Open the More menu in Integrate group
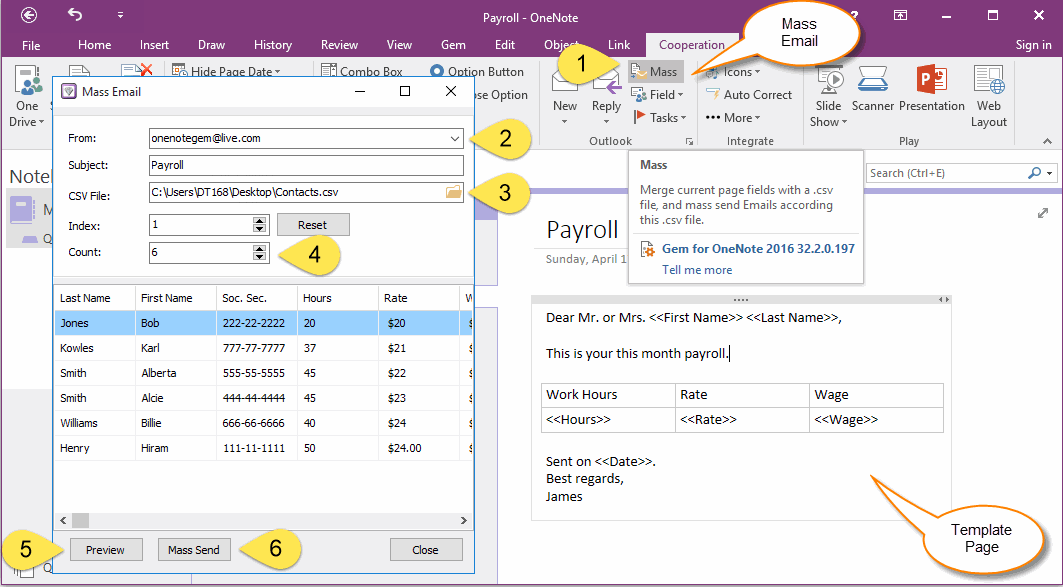This screenshot has height=587, width=1063. click(x=733, y=117)
